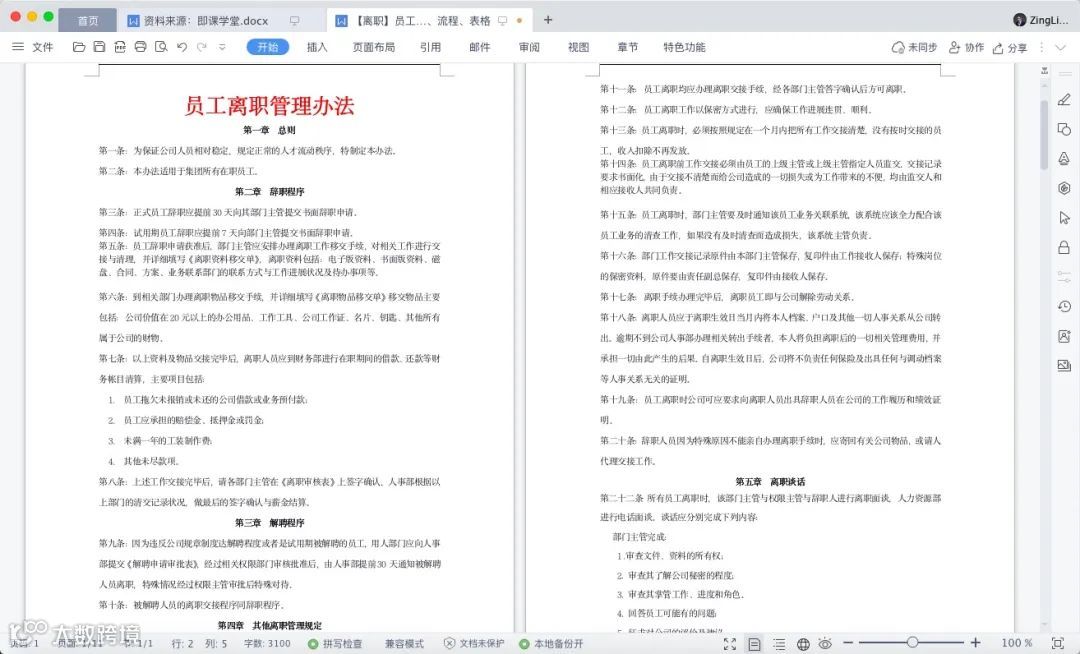Click the top-of-scrollbar jump icon
This screenshot has height=654, width=1080.
click(x=1045, y=70)
